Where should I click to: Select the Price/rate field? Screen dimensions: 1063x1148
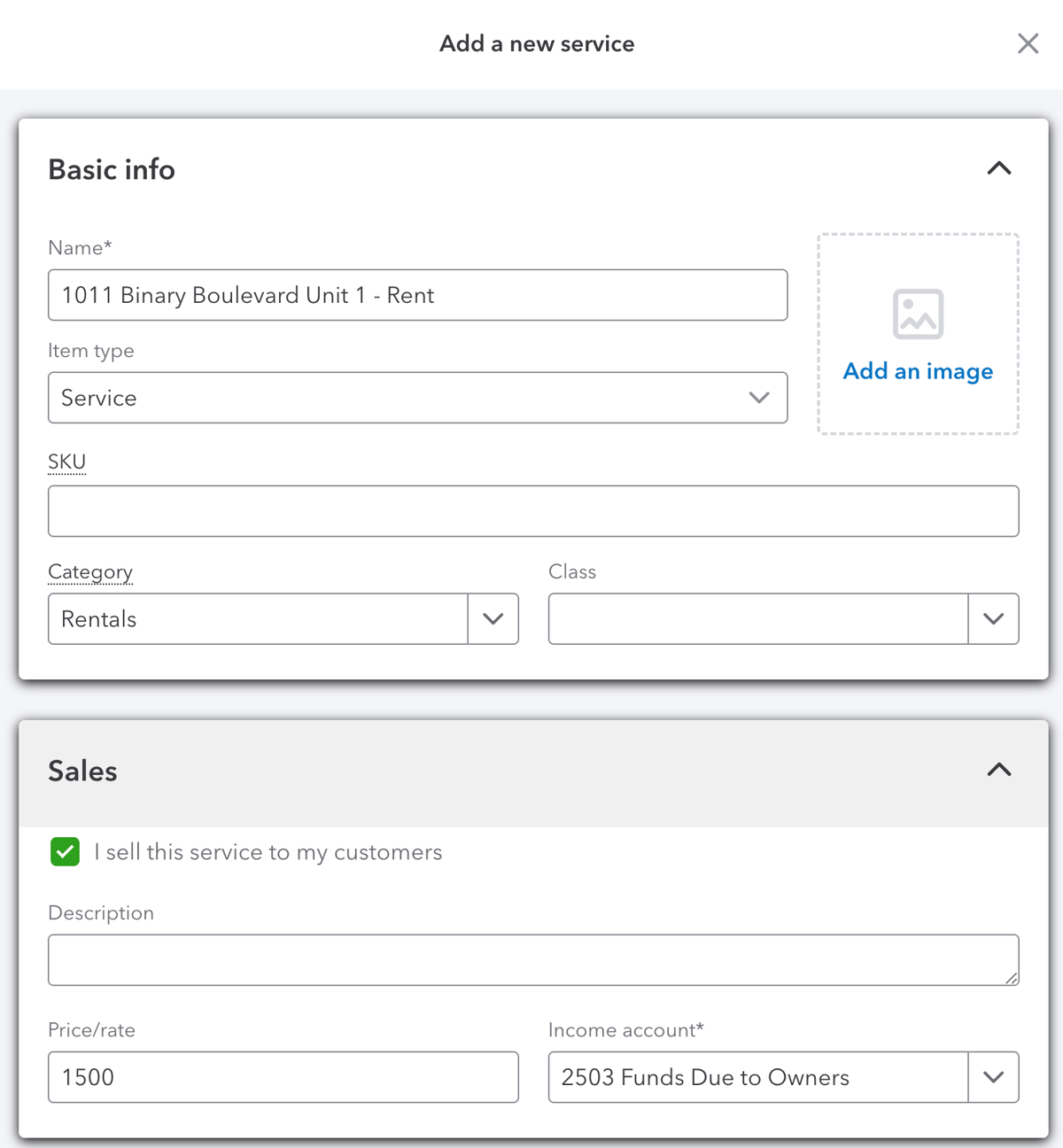click(x=283, y=1077)
